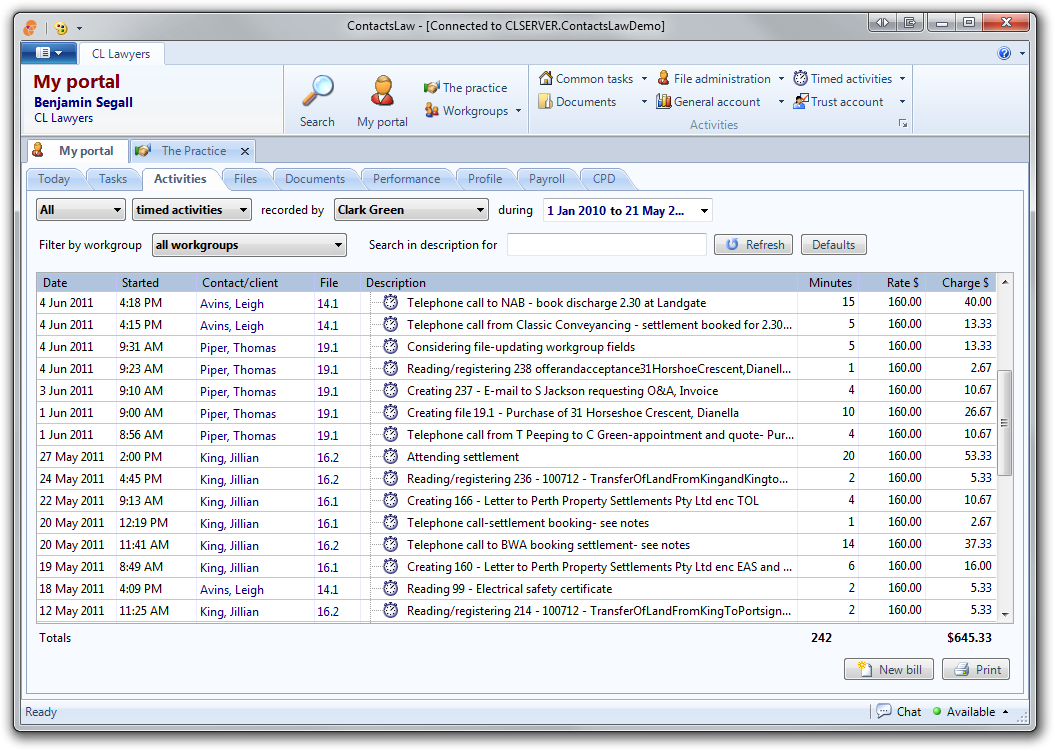Open Activities group dialog launcher icon
Screen dimensions: 1055x751
coord(903,124)
